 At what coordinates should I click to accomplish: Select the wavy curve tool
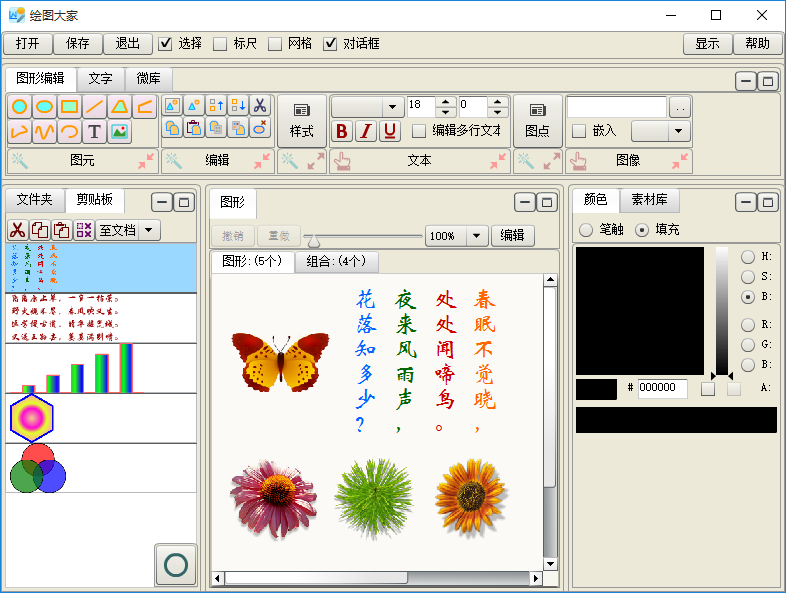[45, 131]
